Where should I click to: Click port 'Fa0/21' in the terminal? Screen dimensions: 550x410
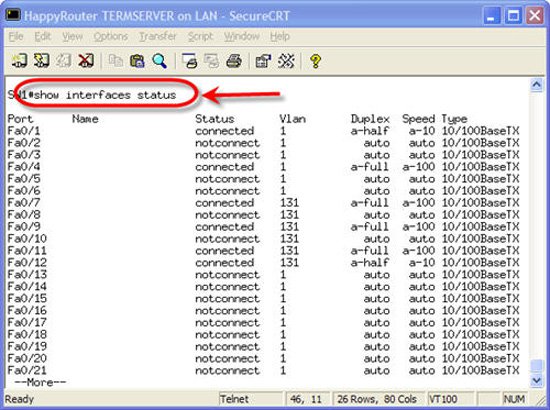pyautogui.click(x=27, y=370)
